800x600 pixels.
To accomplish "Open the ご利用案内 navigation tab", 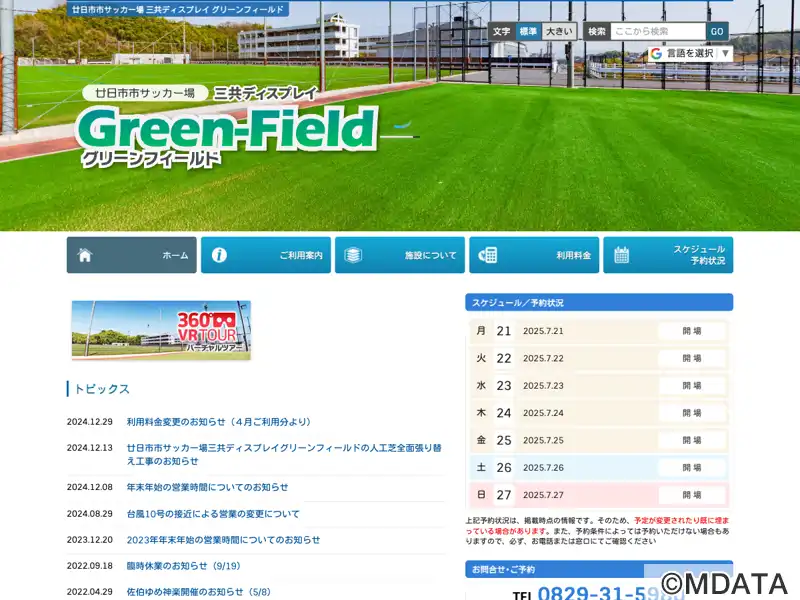I will coord(266,255).
